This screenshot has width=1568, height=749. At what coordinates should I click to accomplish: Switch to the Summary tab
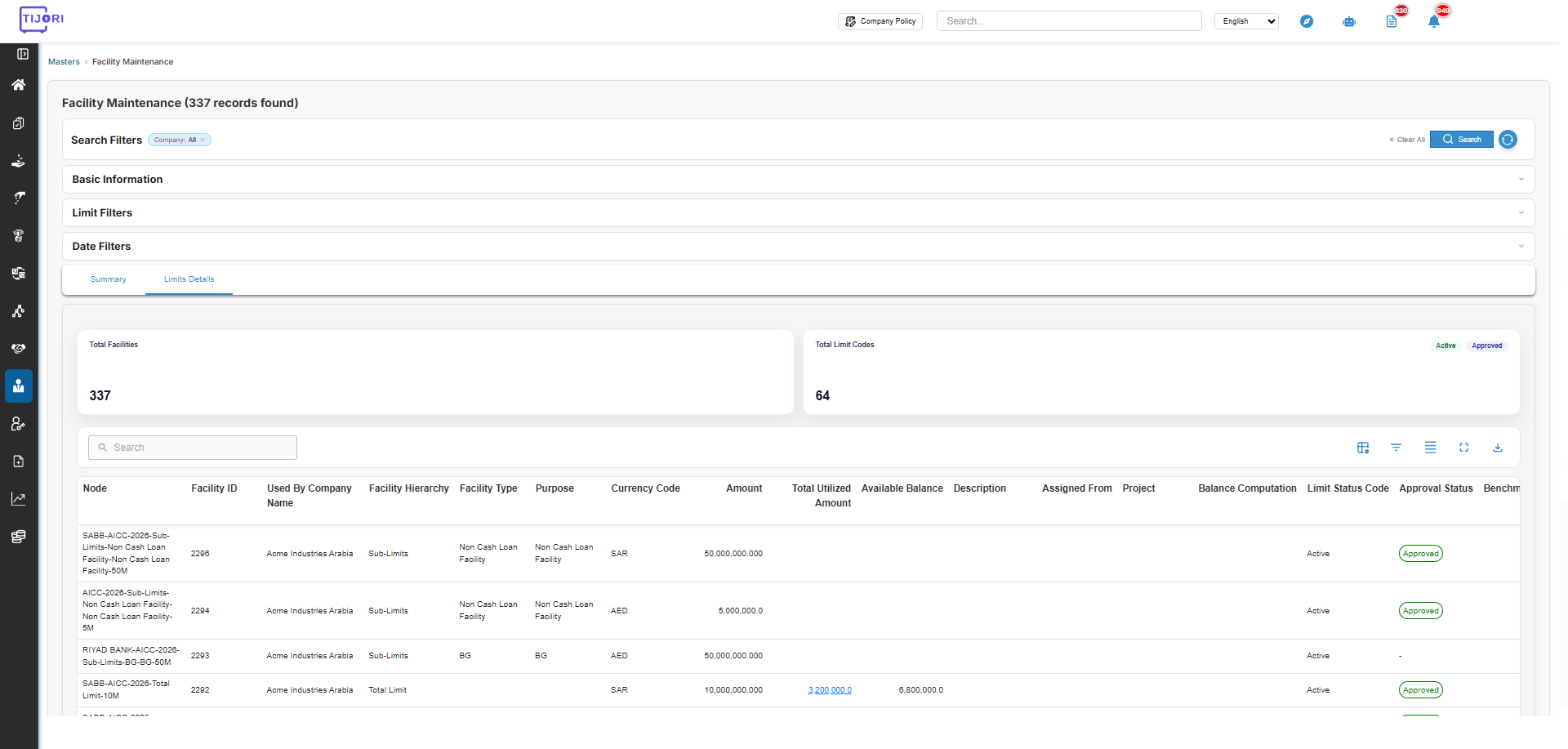click(x=108, y=279)
